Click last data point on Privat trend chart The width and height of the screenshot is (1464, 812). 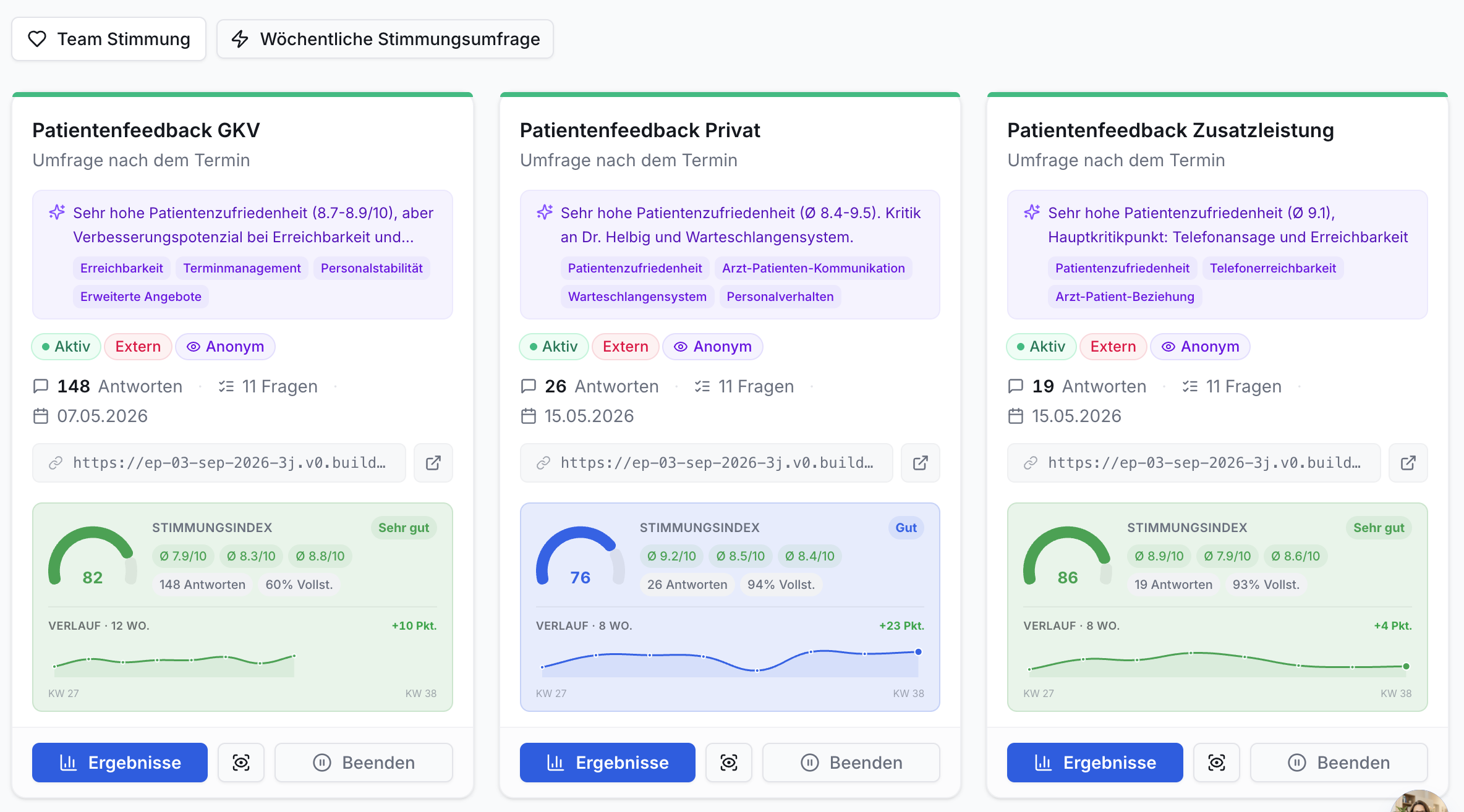919,652
